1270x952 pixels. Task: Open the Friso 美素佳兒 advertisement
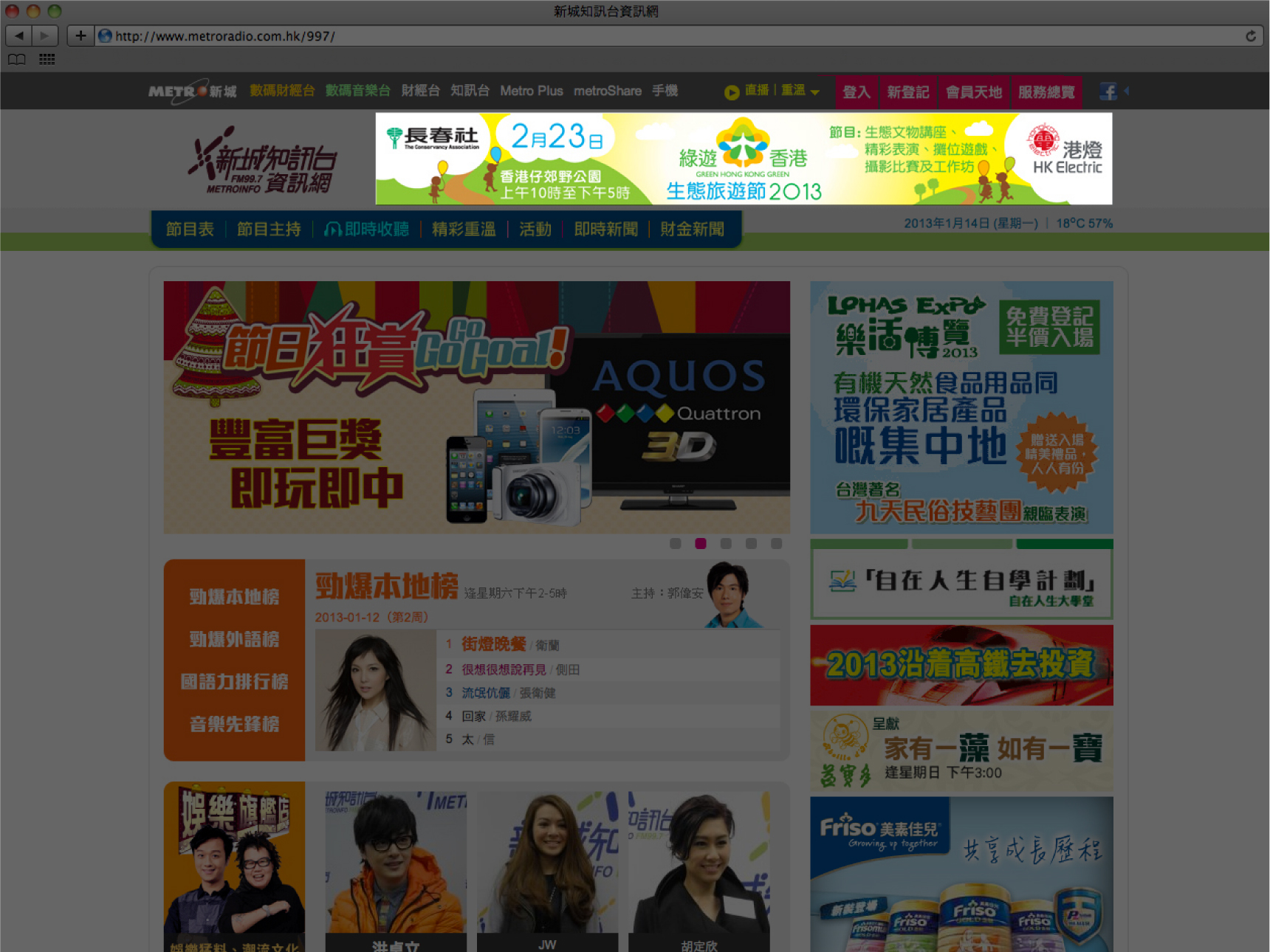(x=961, y=875)
